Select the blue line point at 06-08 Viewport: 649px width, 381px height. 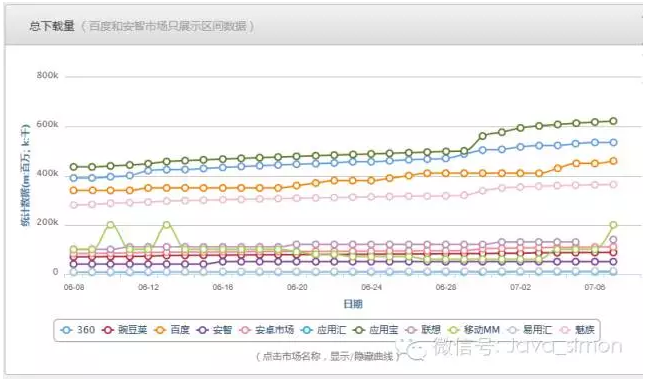(74, 178)
